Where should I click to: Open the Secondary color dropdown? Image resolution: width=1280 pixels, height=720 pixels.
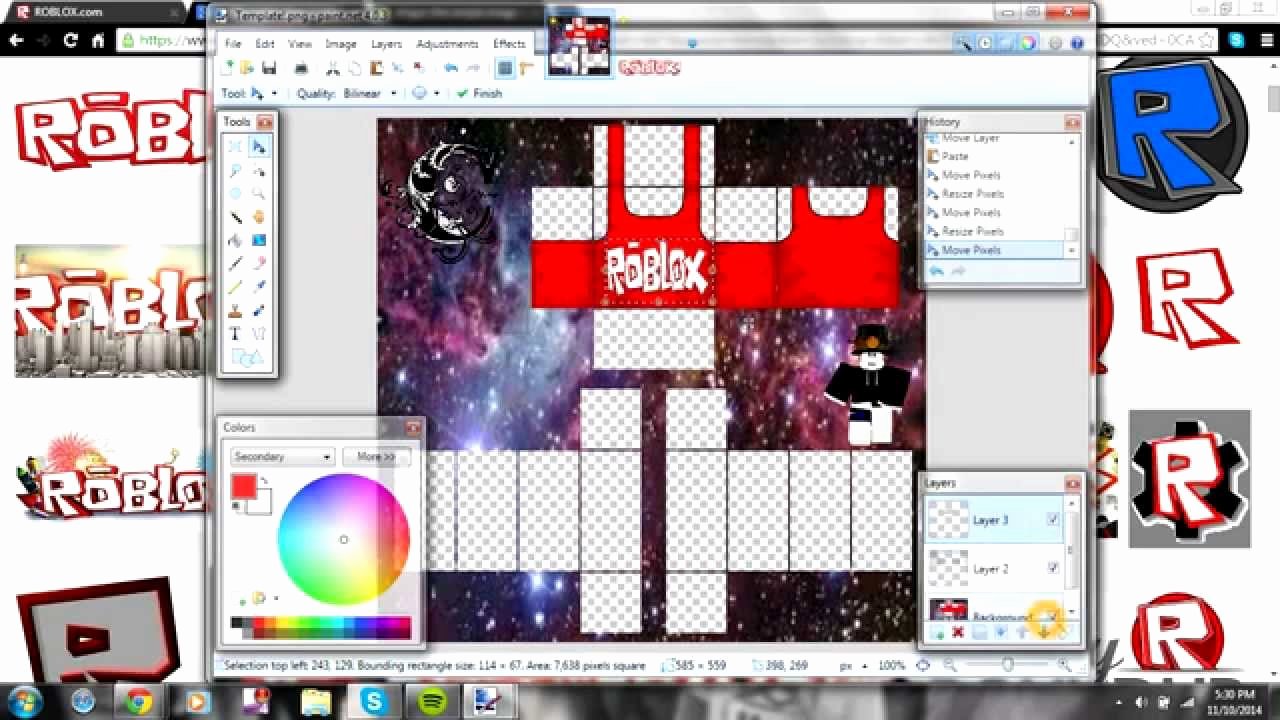[282, 456]
